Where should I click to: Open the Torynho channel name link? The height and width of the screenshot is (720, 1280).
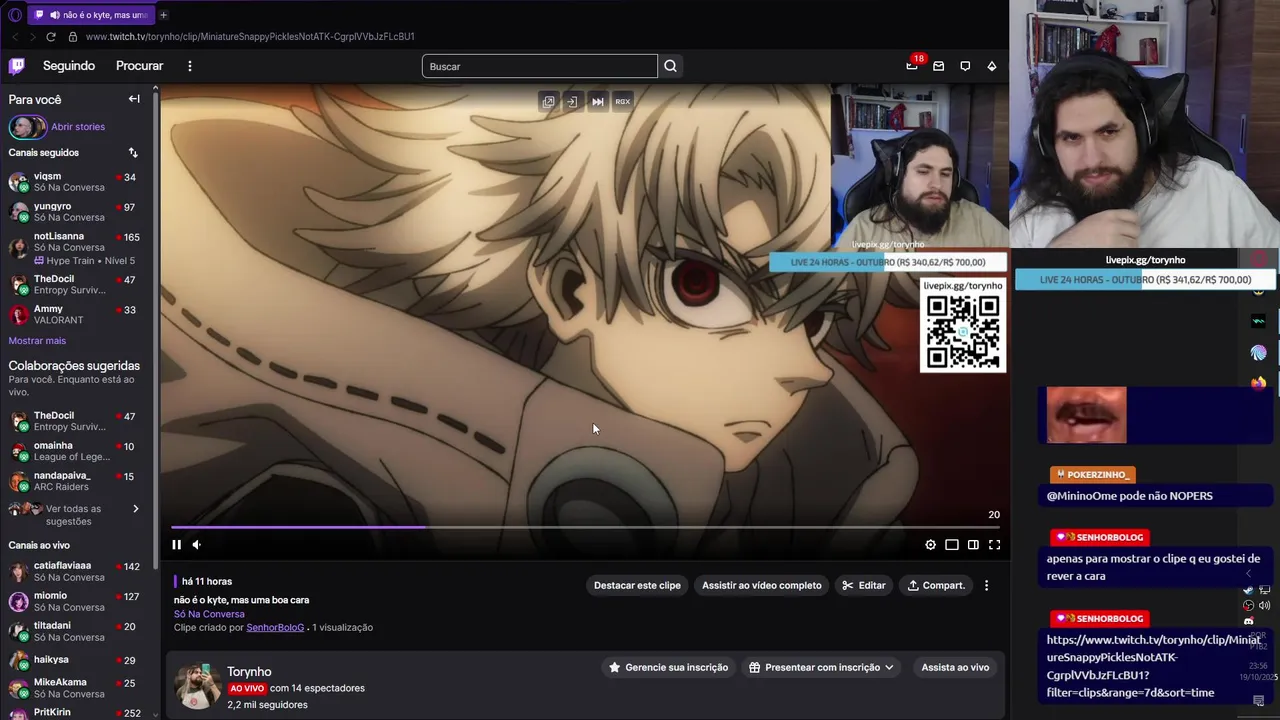[249, 672]
